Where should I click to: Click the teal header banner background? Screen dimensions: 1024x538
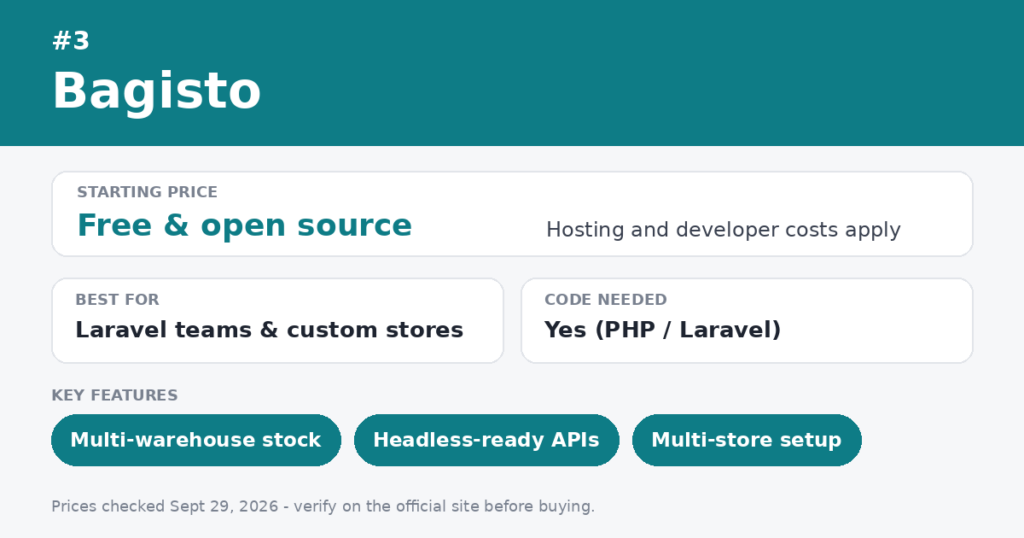pos(640,72)
